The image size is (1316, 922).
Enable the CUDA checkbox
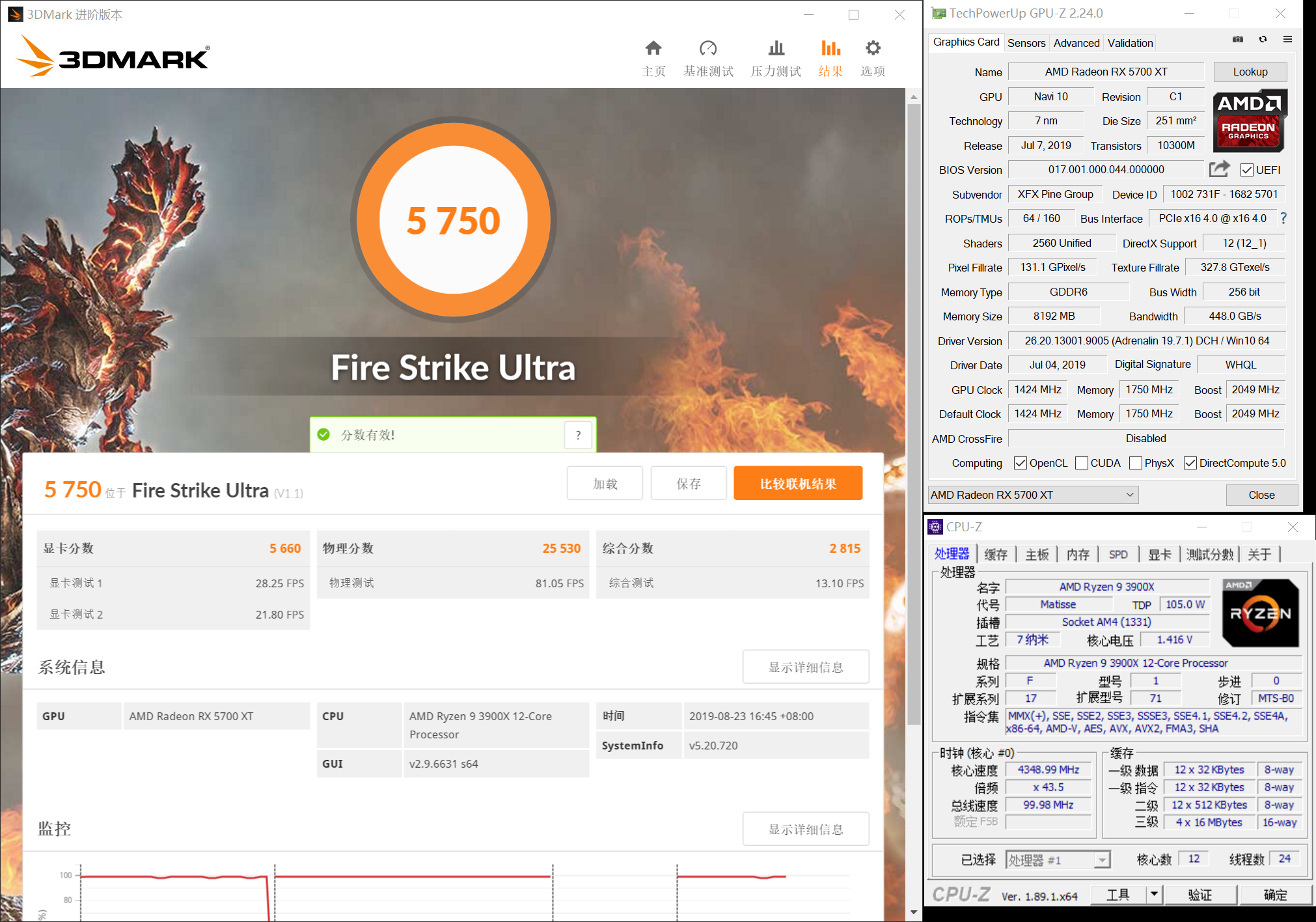point(1082,463)
